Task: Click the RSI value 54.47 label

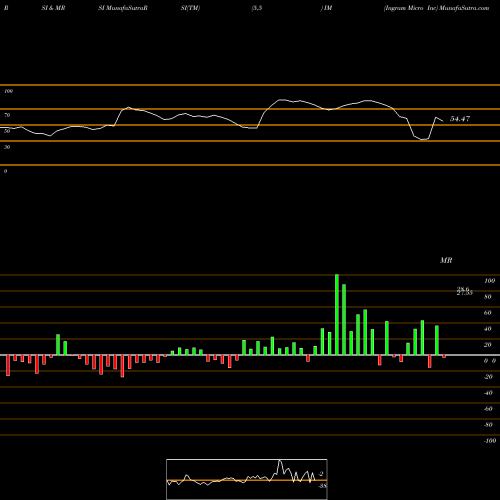Action: click(460, 119)
